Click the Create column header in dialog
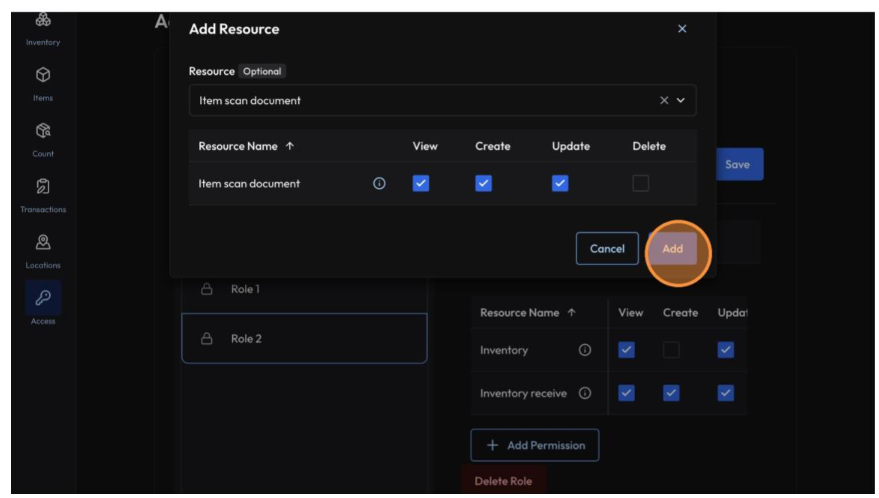 tap(493, 146)
